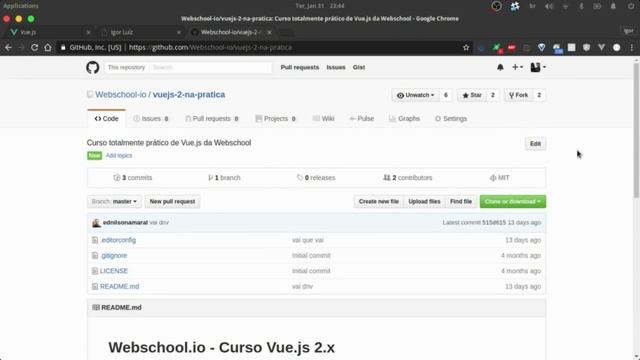The image size is (640, 360).
Task: Open the Issues repository tab
Action: coord(151,119)
